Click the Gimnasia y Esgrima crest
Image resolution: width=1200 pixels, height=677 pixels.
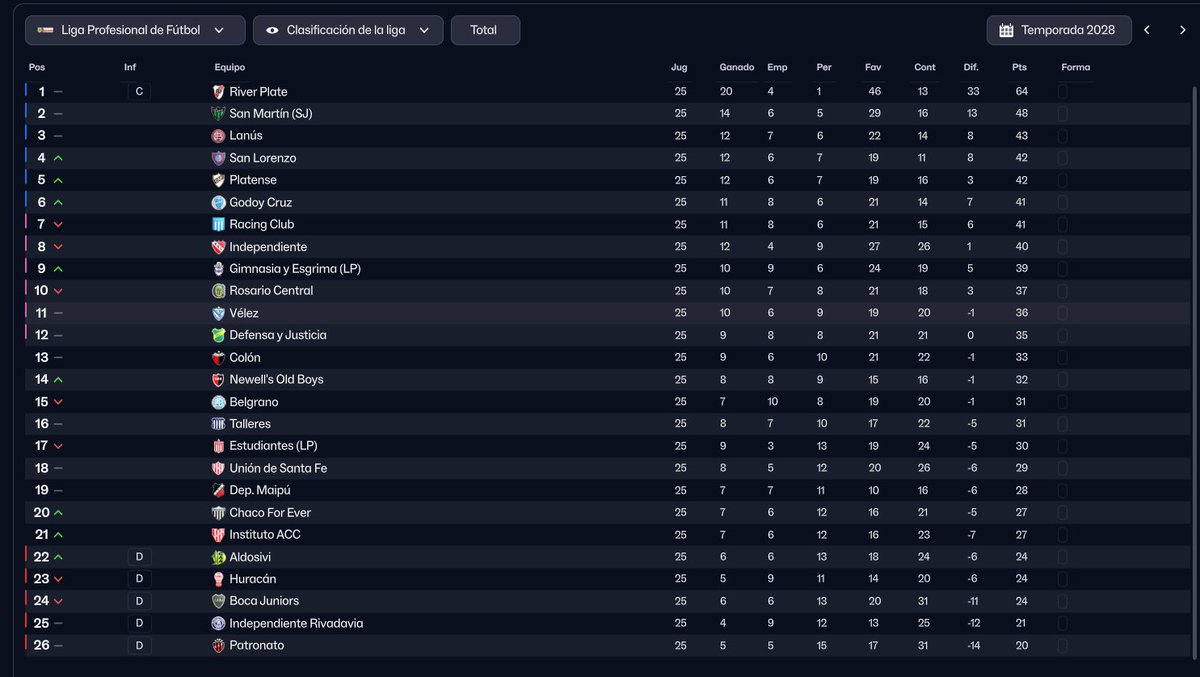tap(218, 269)
